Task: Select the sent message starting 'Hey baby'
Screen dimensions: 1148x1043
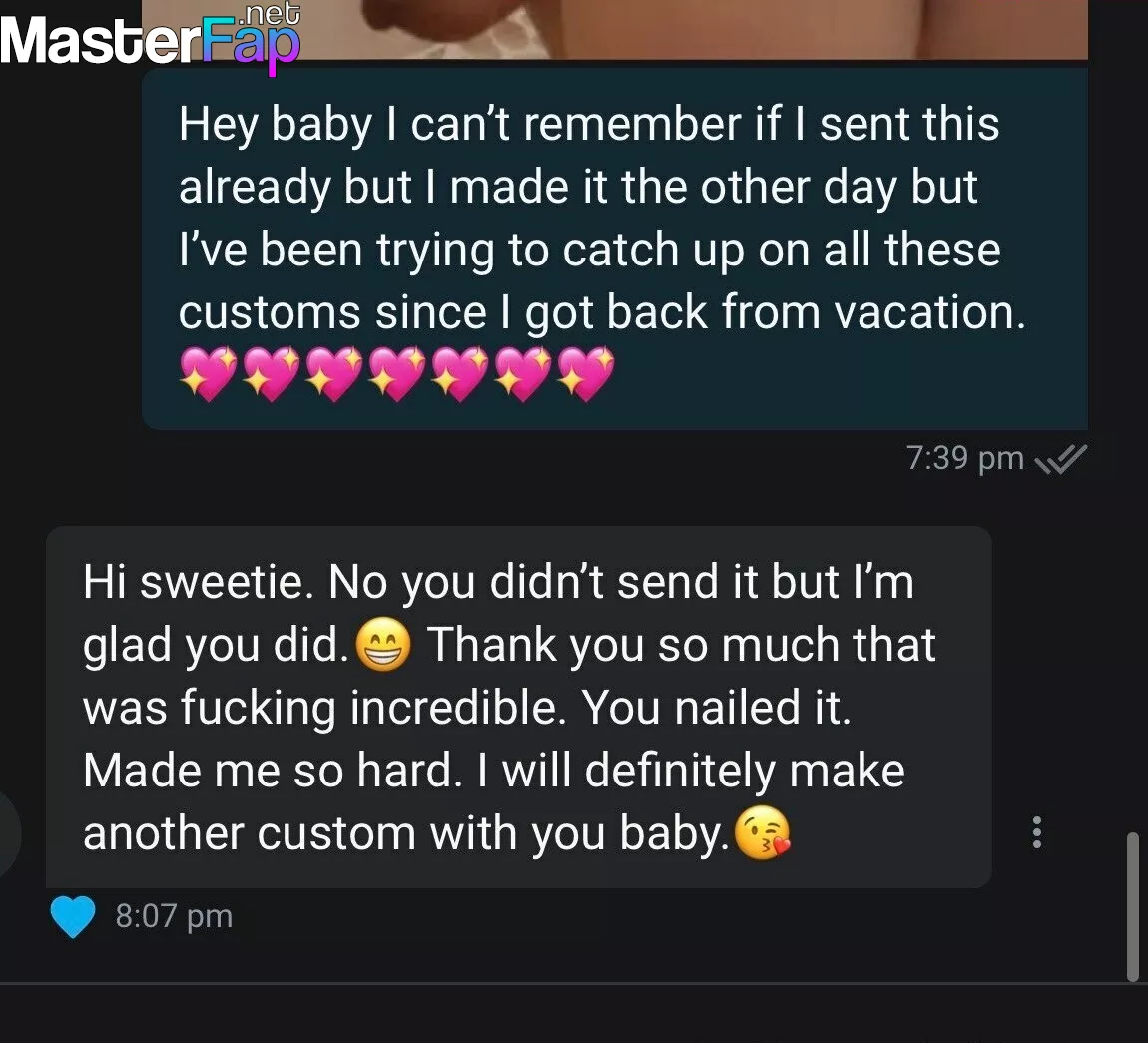Action: [614, 249]
